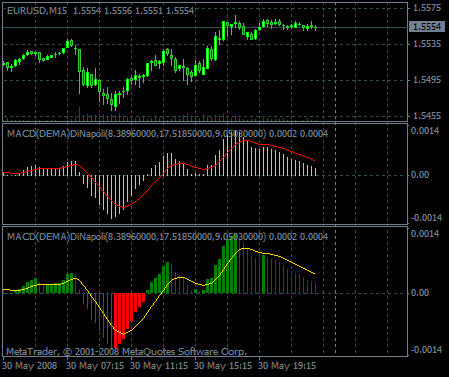Click the 30 May 07:15 time axis label

pos(95,366)
